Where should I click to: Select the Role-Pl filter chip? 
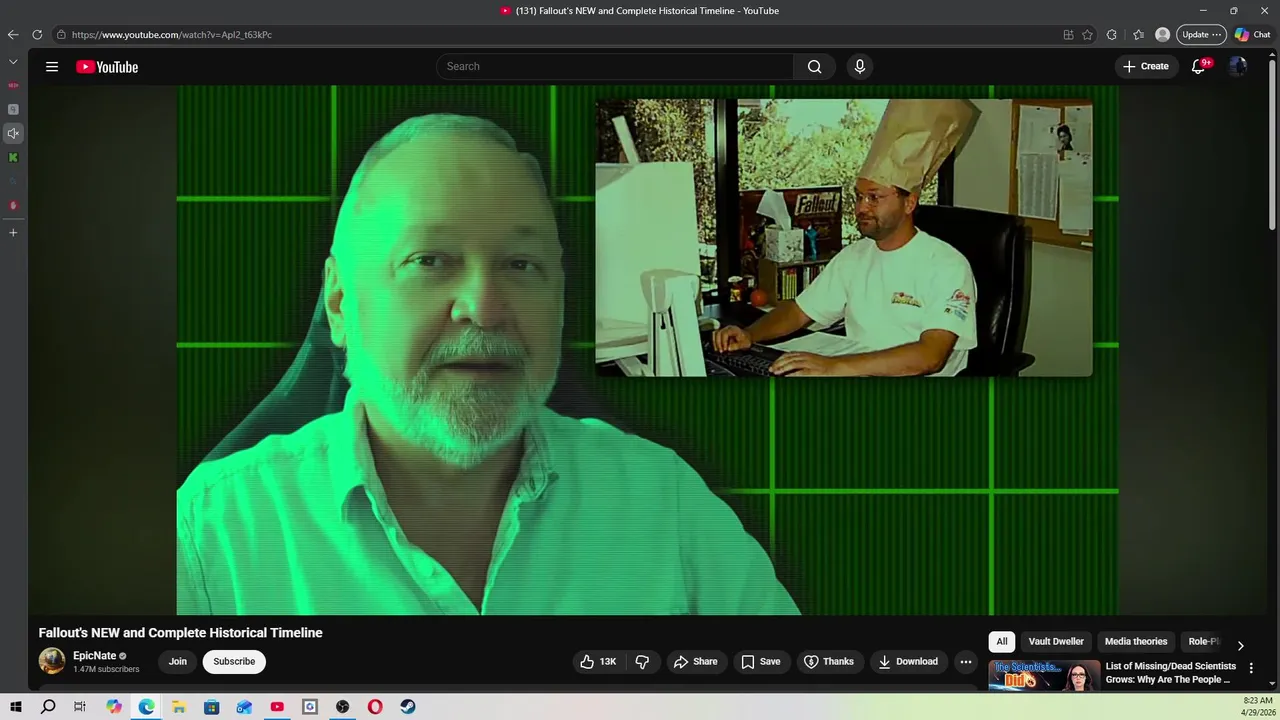pyautogui.click(x=1203, y=642)
